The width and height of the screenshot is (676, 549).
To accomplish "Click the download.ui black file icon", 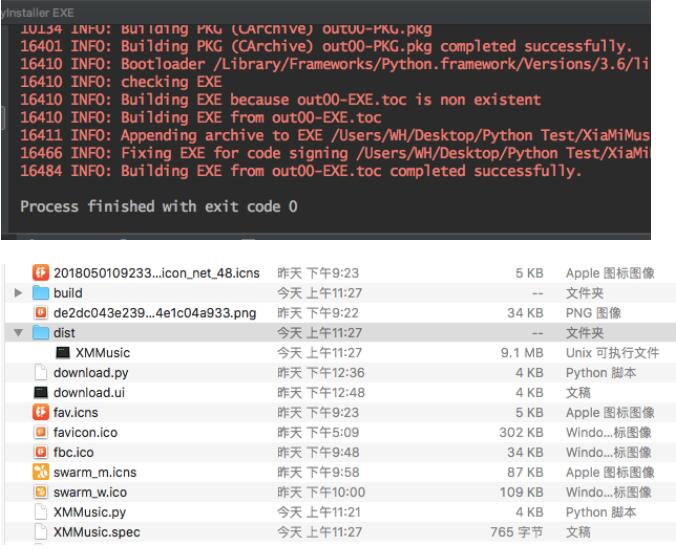I will (x=41, y=392).
